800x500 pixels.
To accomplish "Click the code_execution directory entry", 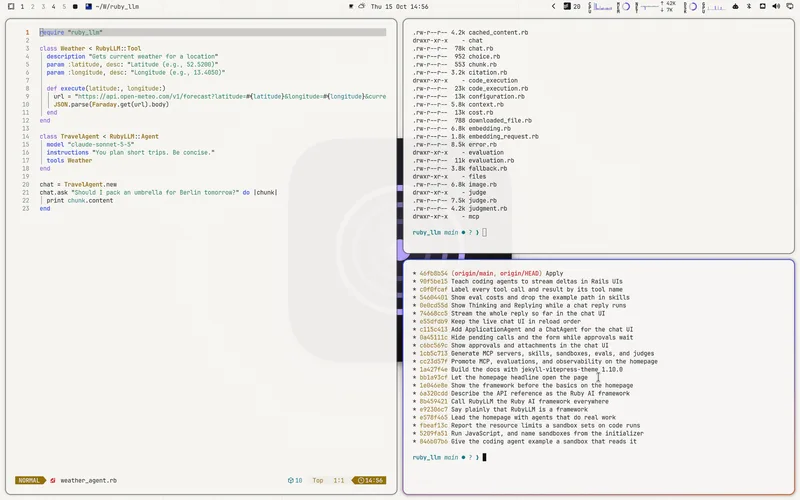I will [493, 80].
